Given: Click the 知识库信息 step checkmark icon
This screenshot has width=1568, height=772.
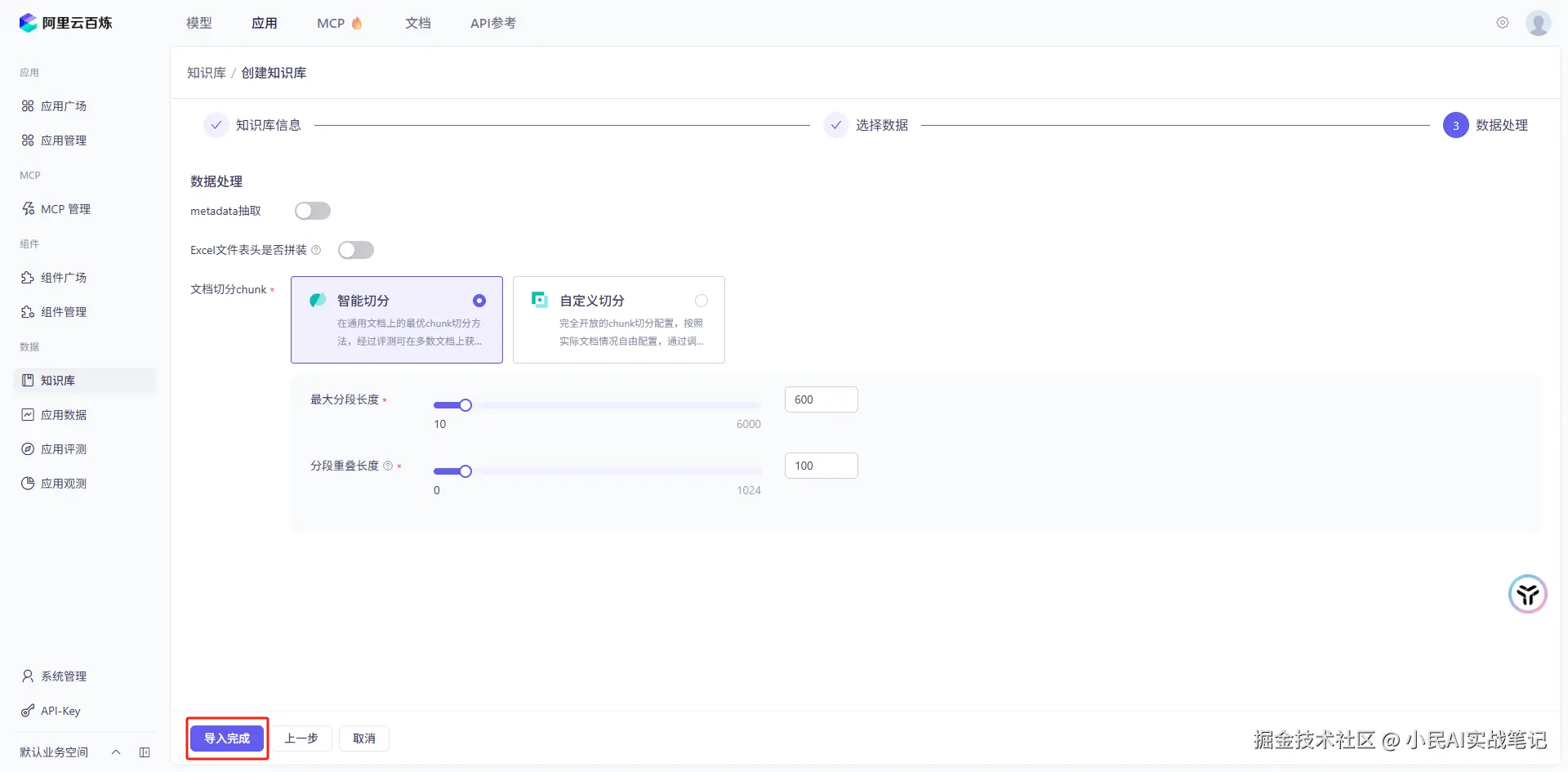Looking at the screenshot, I should tap(216, 125).
